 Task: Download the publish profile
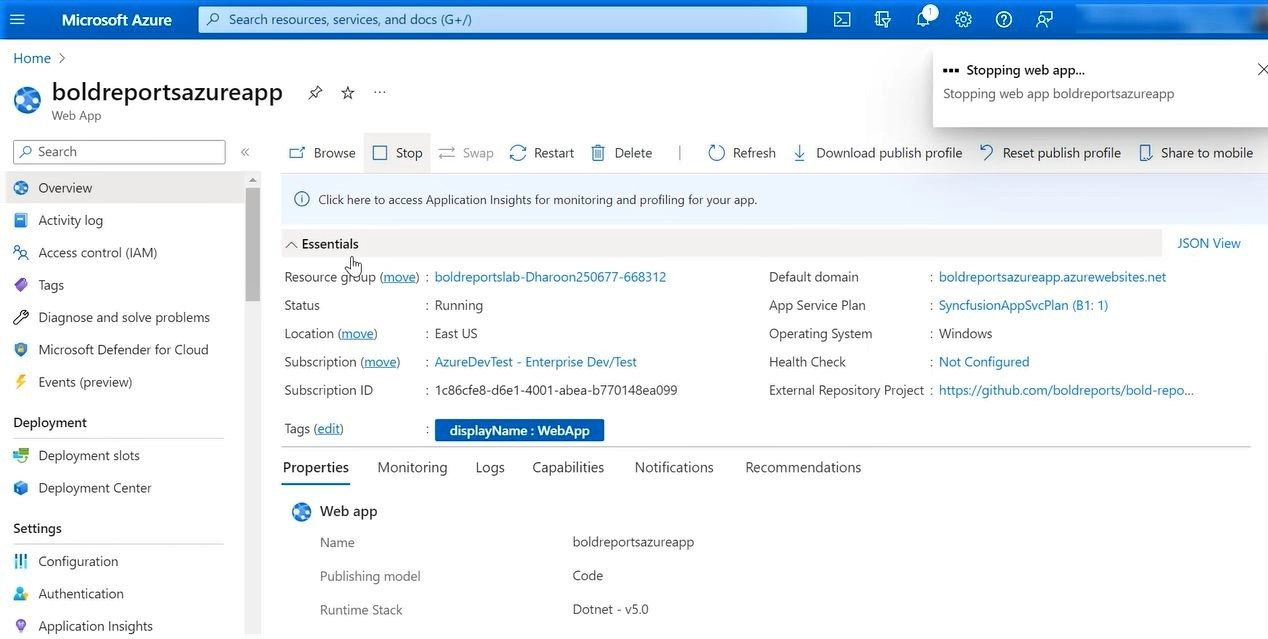(876, 152)
